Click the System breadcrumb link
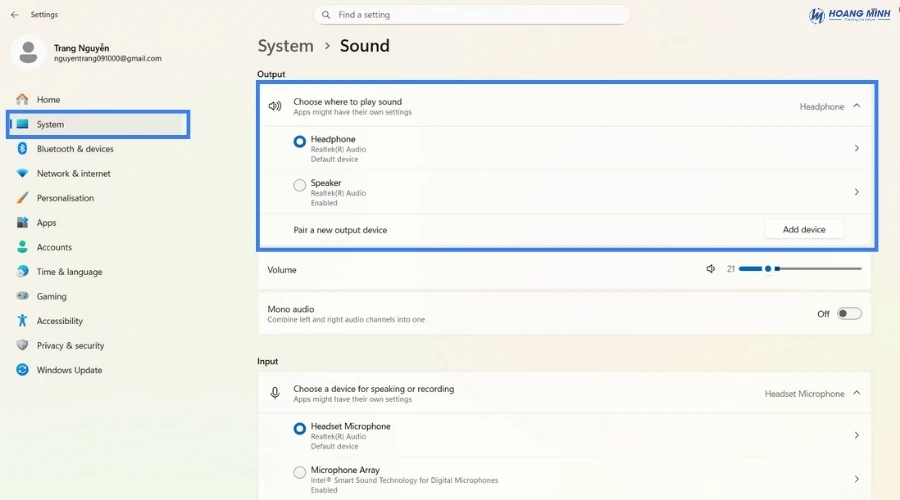The image size is (900, 500). [285, 46]
